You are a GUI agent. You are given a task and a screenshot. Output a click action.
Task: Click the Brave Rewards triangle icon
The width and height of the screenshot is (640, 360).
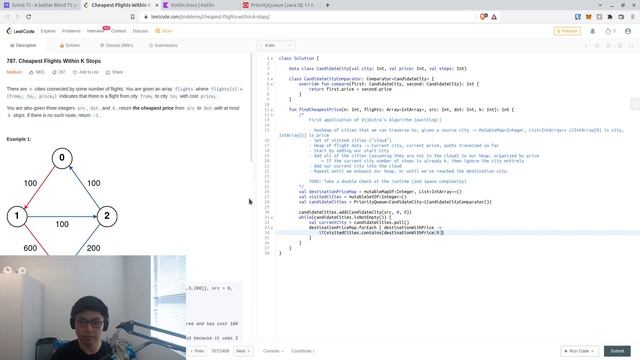(x=494, y=17)
